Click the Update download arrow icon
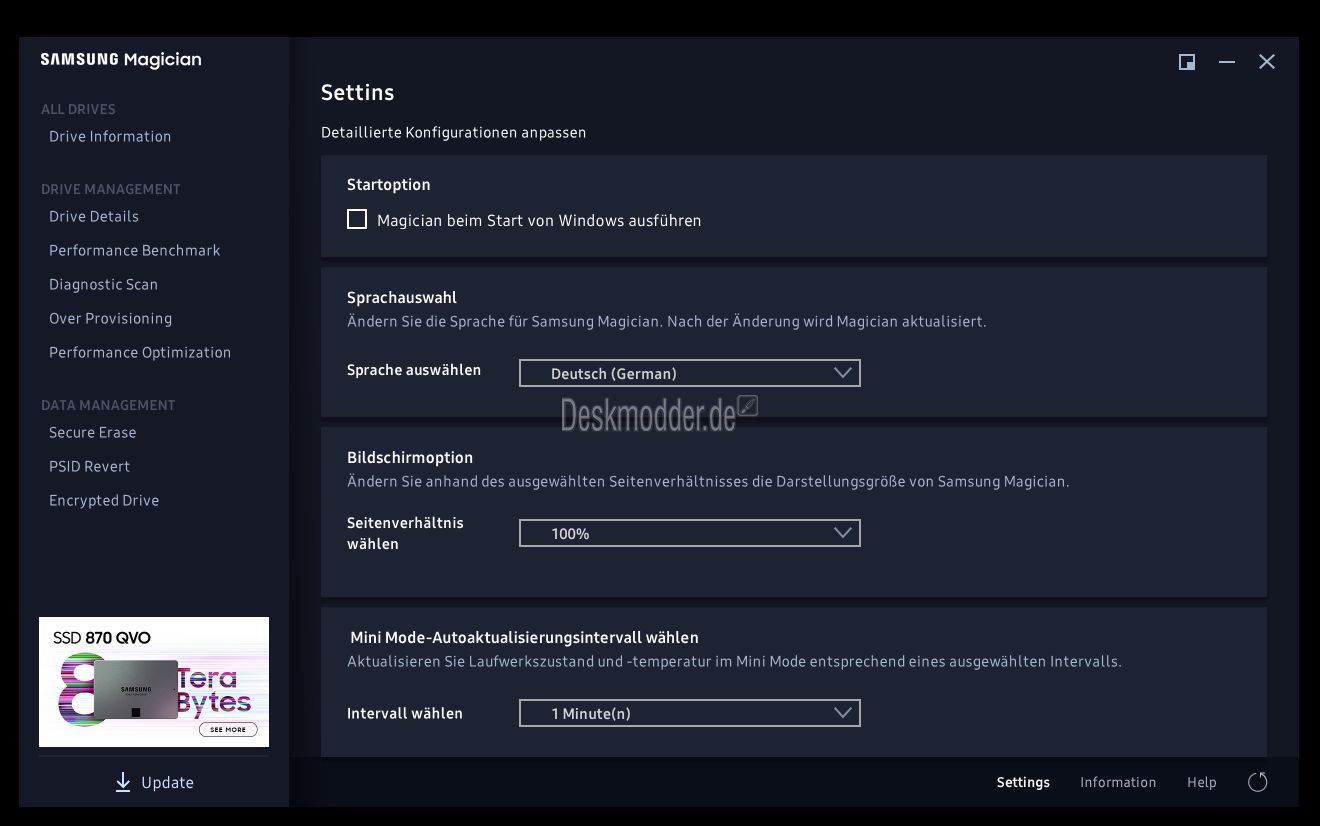Screen dimensions: 1320x826 123,782
